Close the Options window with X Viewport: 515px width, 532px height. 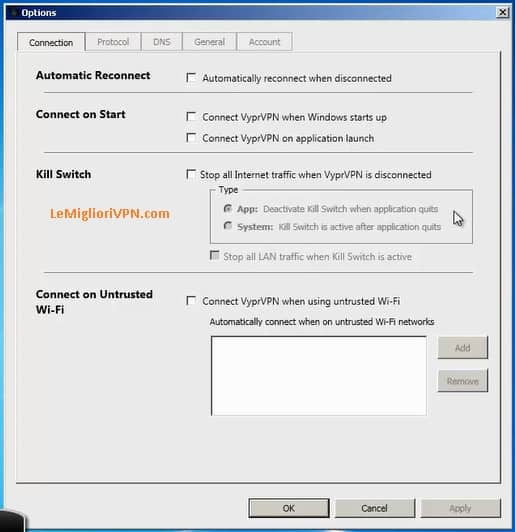502,13
